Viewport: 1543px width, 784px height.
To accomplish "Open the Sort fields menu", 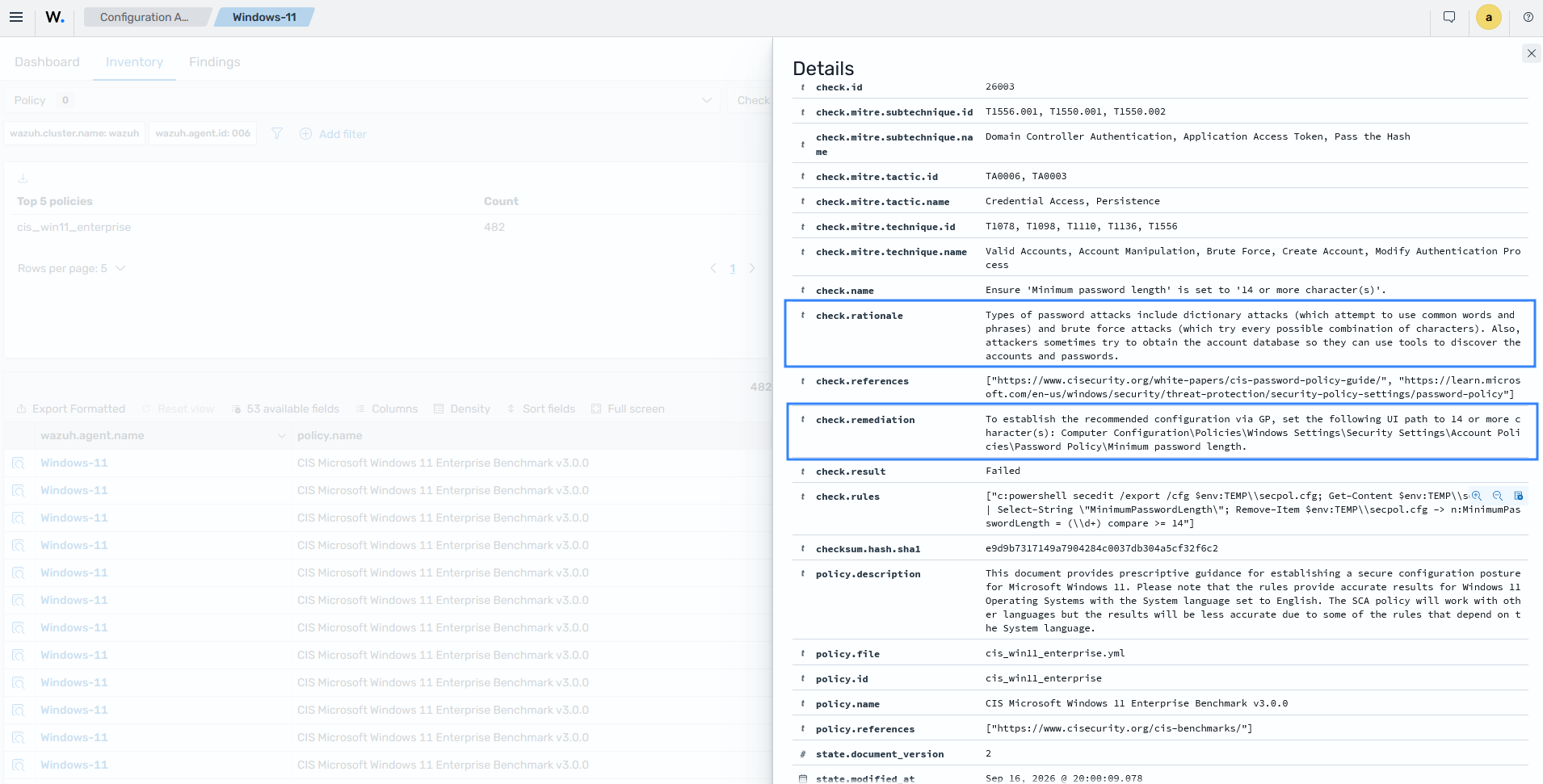I will (540, 409).
